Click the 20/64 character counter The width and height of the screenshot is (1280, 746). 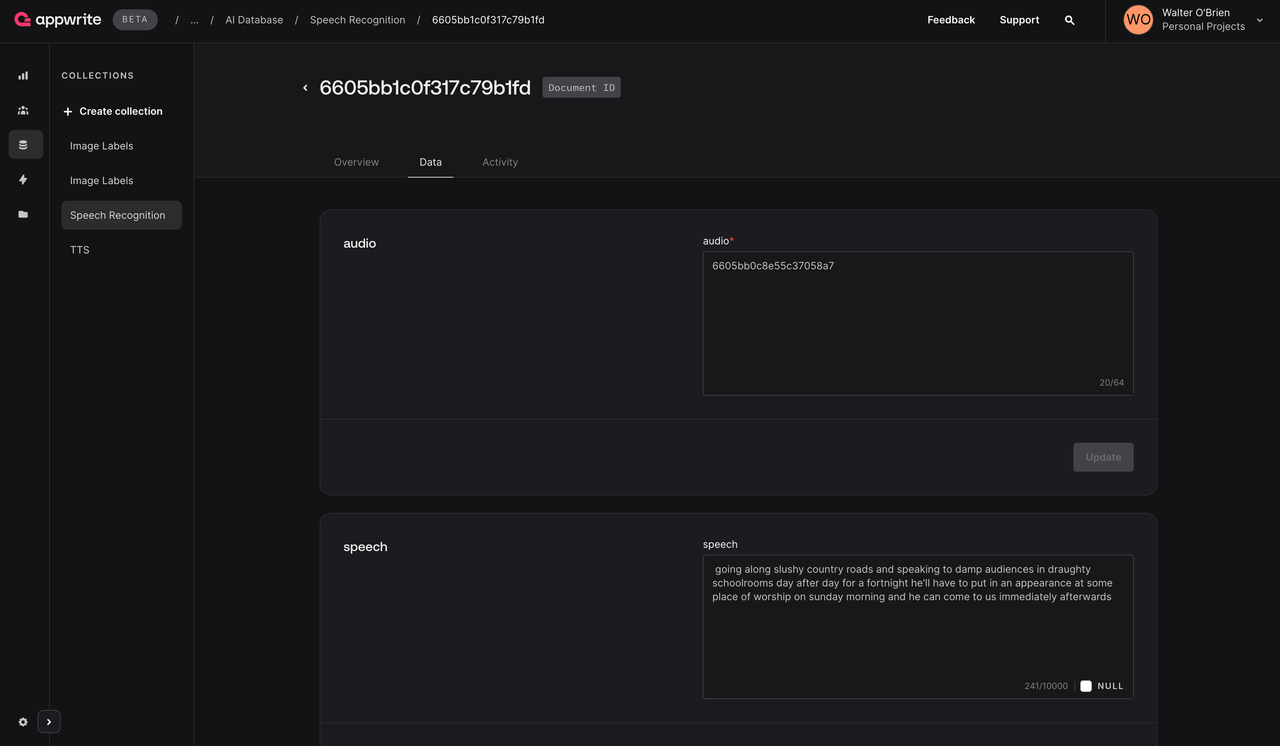tap(1111, 383)
